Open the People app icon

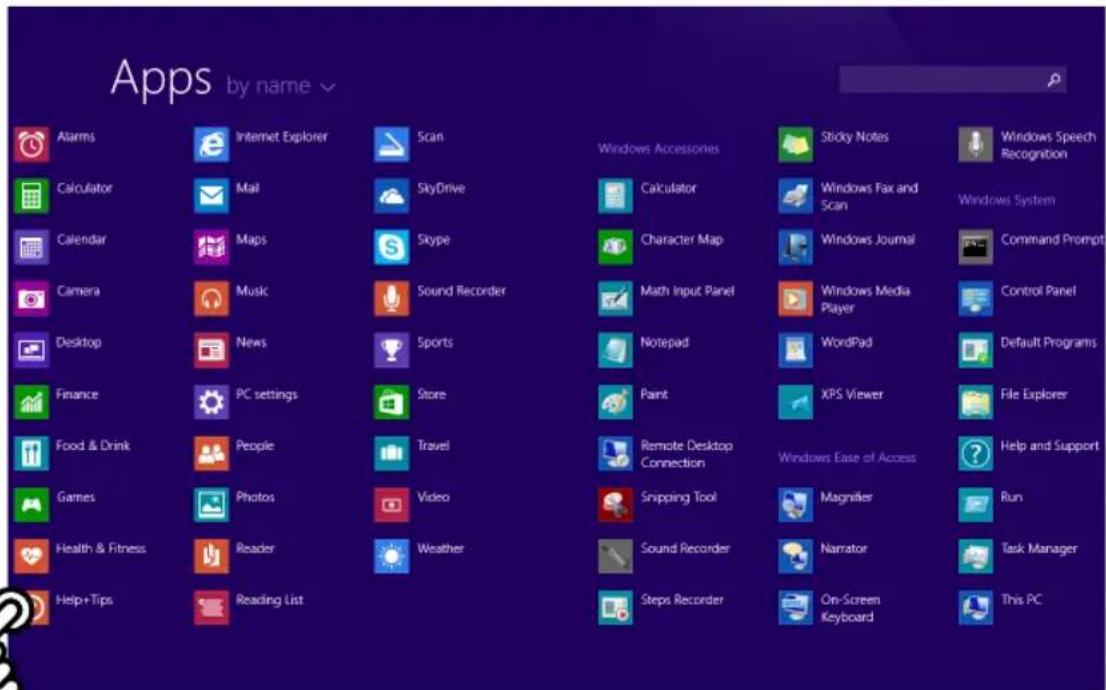click(x=212, y=454)
